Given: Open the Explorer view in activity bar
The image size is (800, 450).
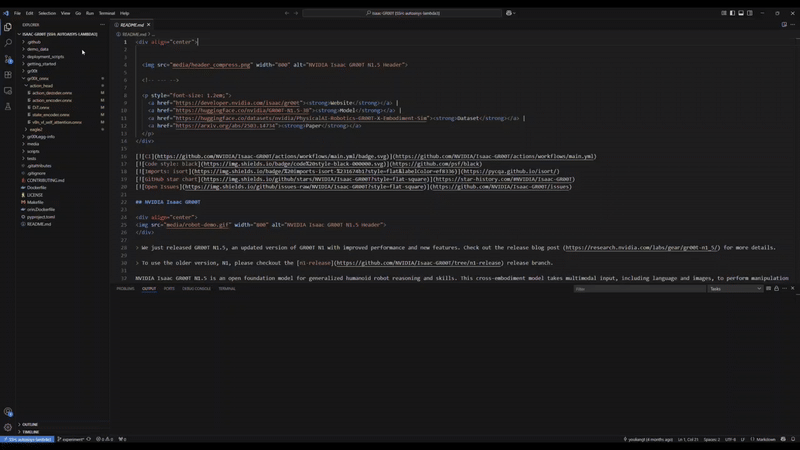Looking at the screenshot, I should 8,27.
